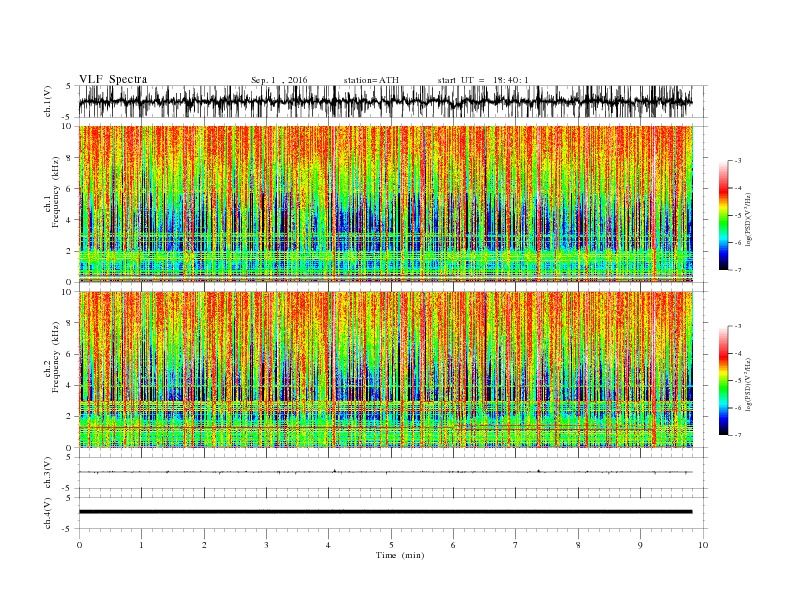Click the thick ch.4 voltage trace

point(386,512)
